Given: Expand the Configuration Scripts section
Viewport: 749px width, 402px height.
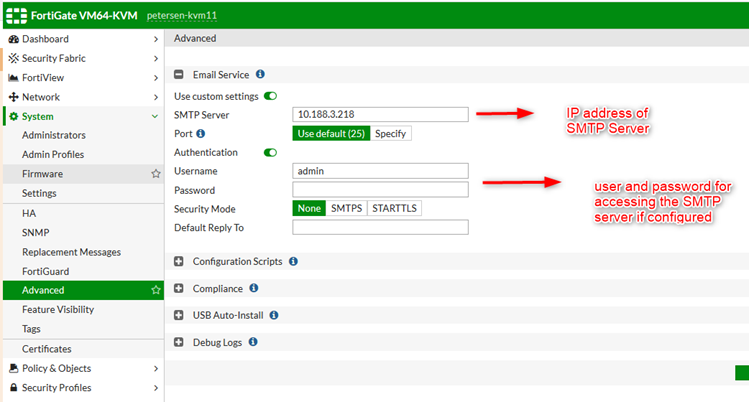Looking at the screenshot, I should pyautogui.click(x=179, y=262).
